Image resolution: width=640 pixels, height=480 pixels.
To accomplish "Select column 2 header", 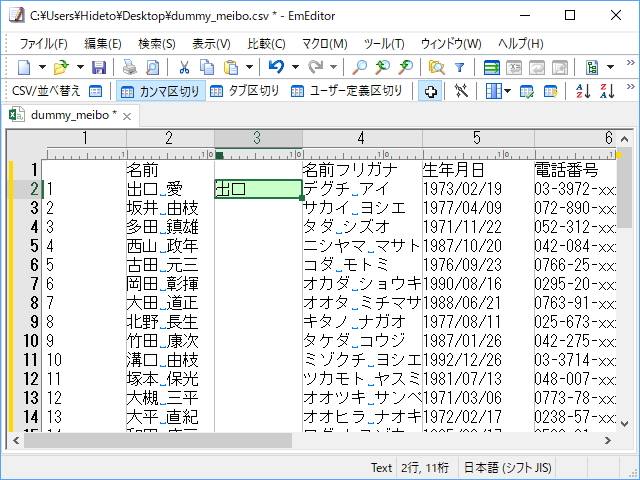I will click(x=170, y=138).
